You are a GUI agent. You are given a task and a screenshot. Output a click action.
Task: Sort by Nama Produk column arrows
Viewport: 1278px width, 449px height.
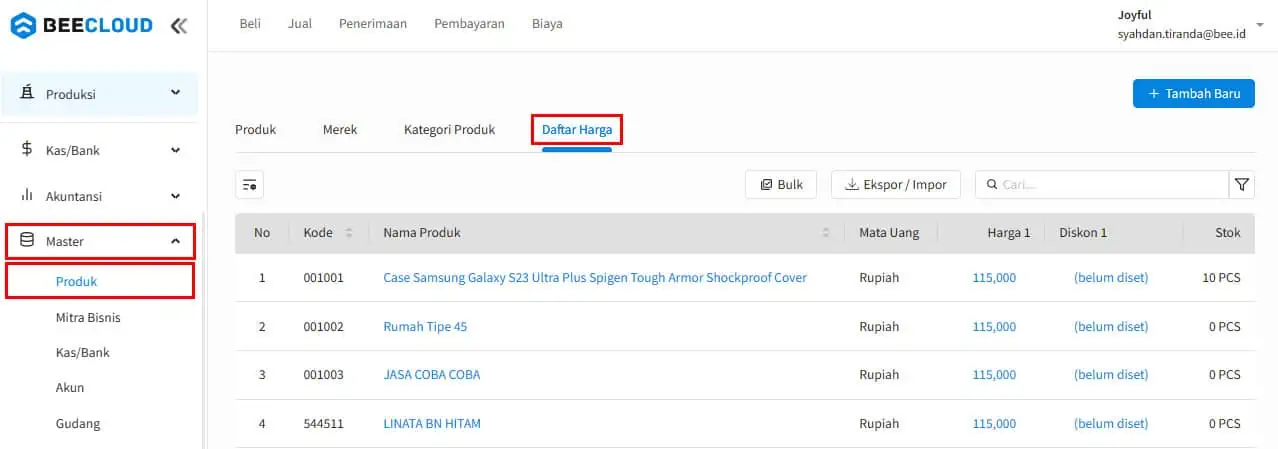[826, 233]
